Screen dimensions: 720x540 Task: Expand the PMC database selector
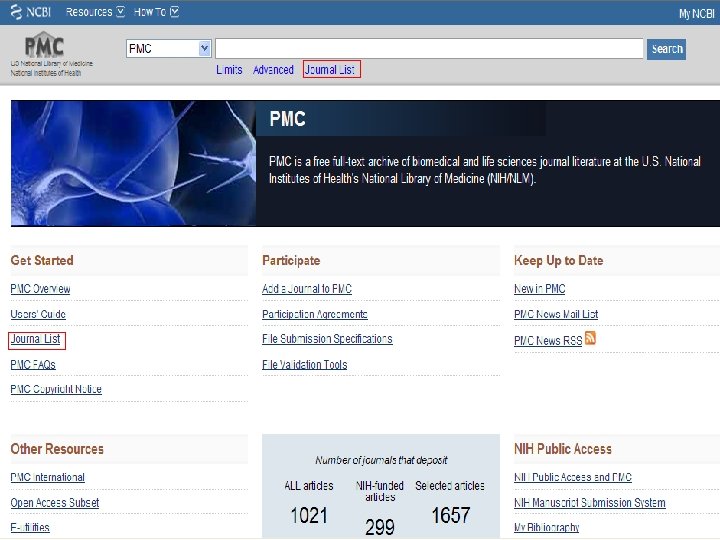coord(169,49)
